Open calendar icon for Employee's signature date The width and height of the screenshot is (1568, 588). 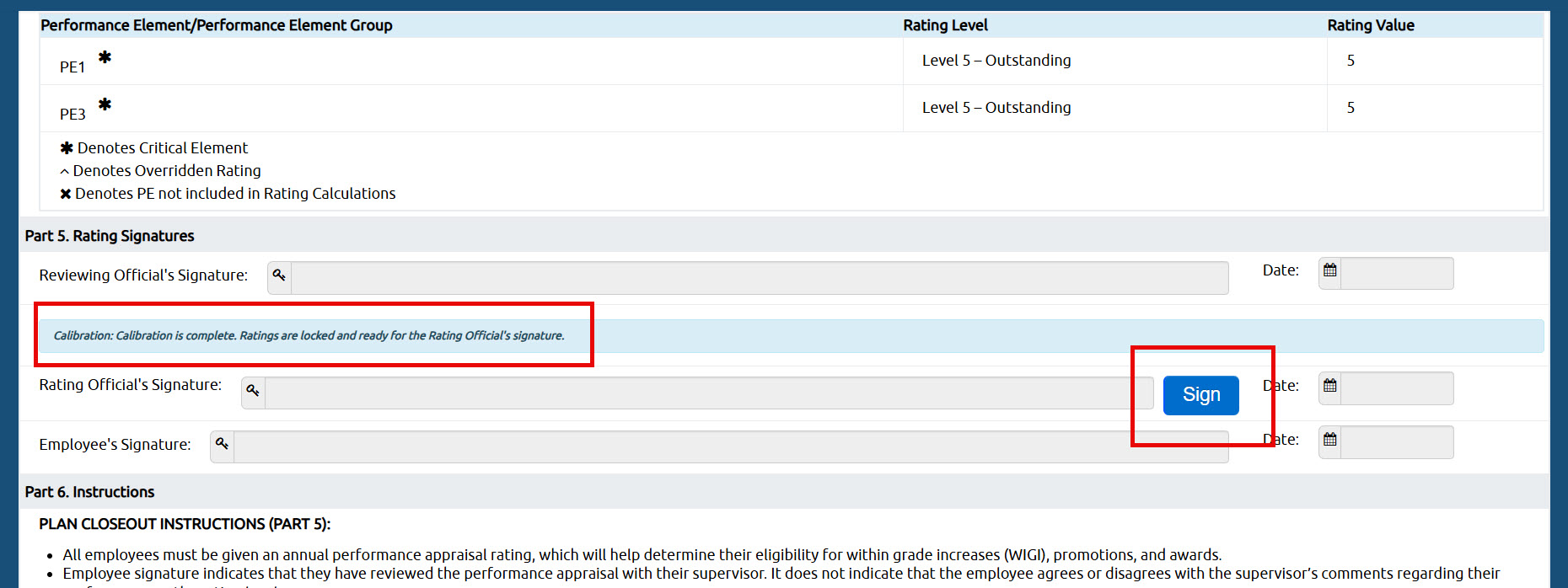click(x=1330, y=440)
